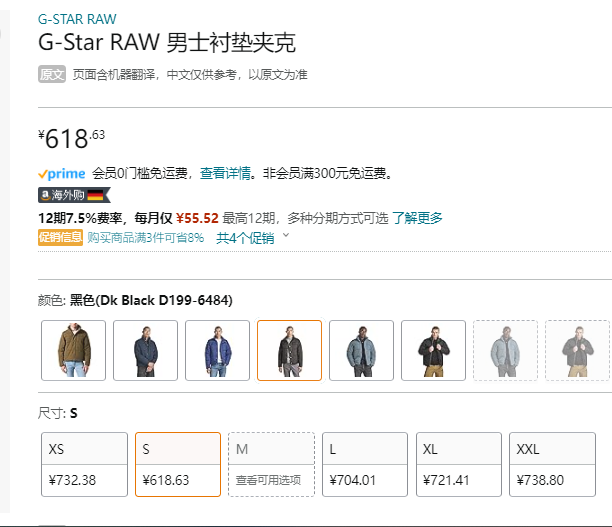The width and height of the screenshot is (612, 527).
Task: Click the 海外购 Germany flag badge
Action: pos(74,195)
